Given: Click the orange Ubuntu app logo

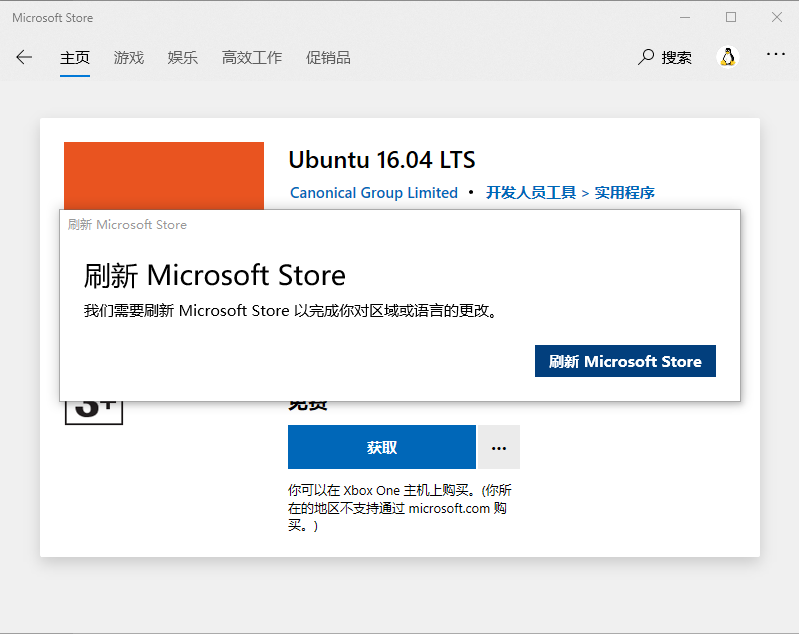Looking at the screenshot, I should 163,175.
